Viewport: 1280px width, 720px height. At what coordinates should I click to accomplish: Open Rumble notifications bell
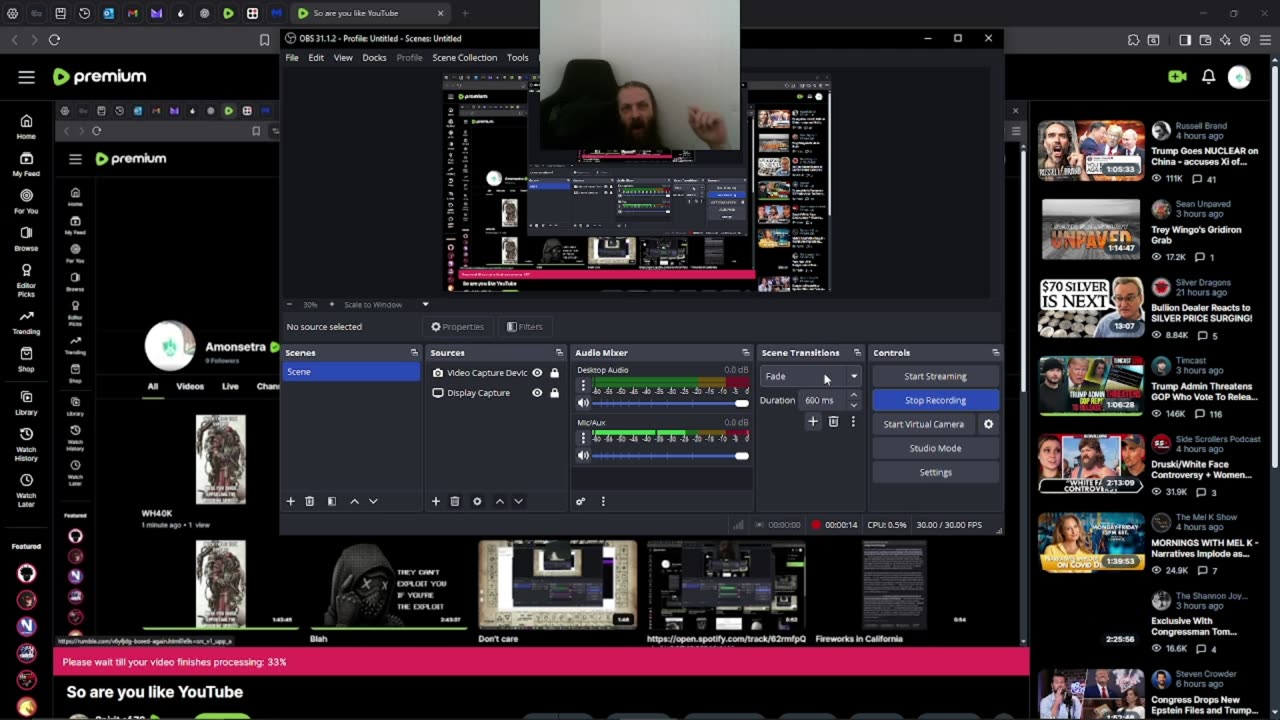pyautogui.click(x=1208, y=77)
